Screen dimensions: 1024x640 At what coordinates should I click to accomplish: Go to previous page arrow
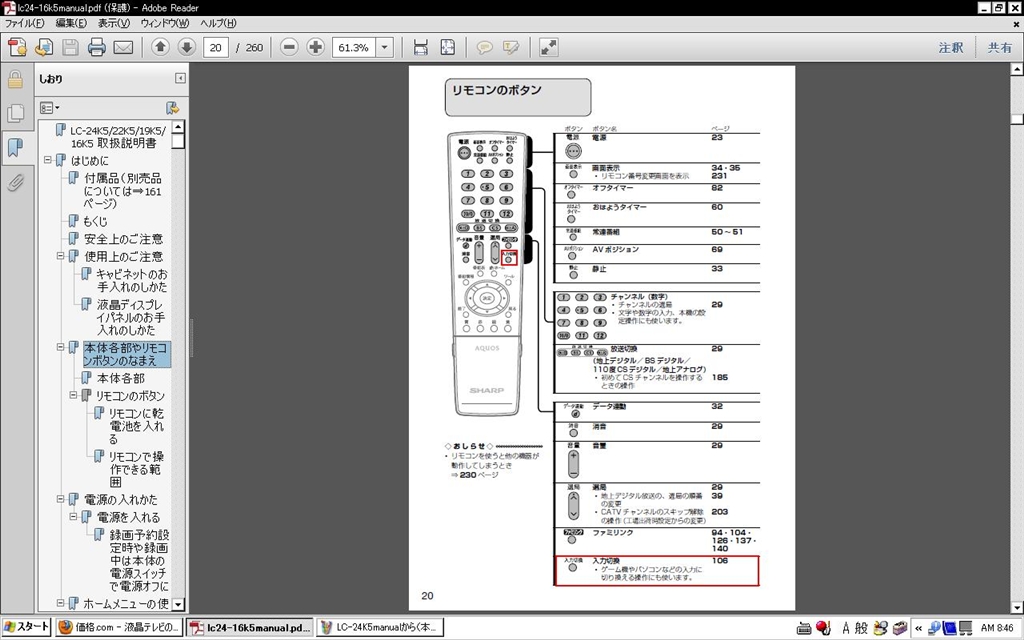pos(160,47)
